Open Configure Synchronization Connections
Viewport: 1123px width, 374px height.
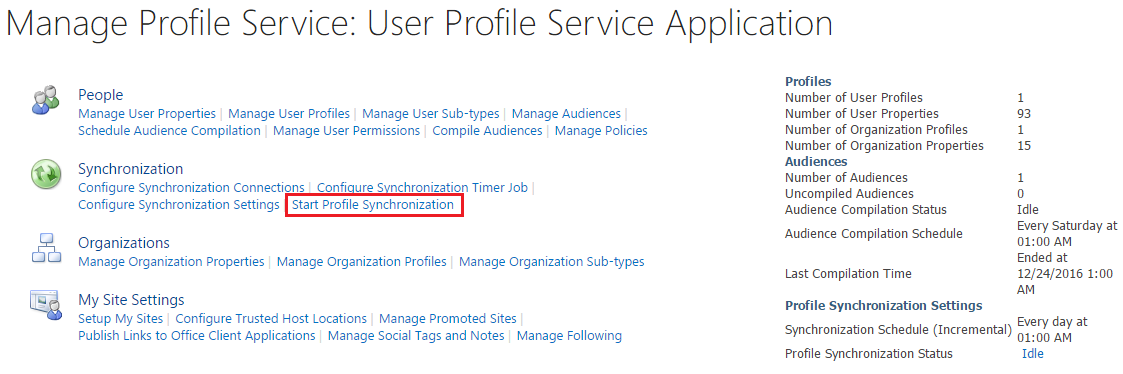tap(191, 188)
